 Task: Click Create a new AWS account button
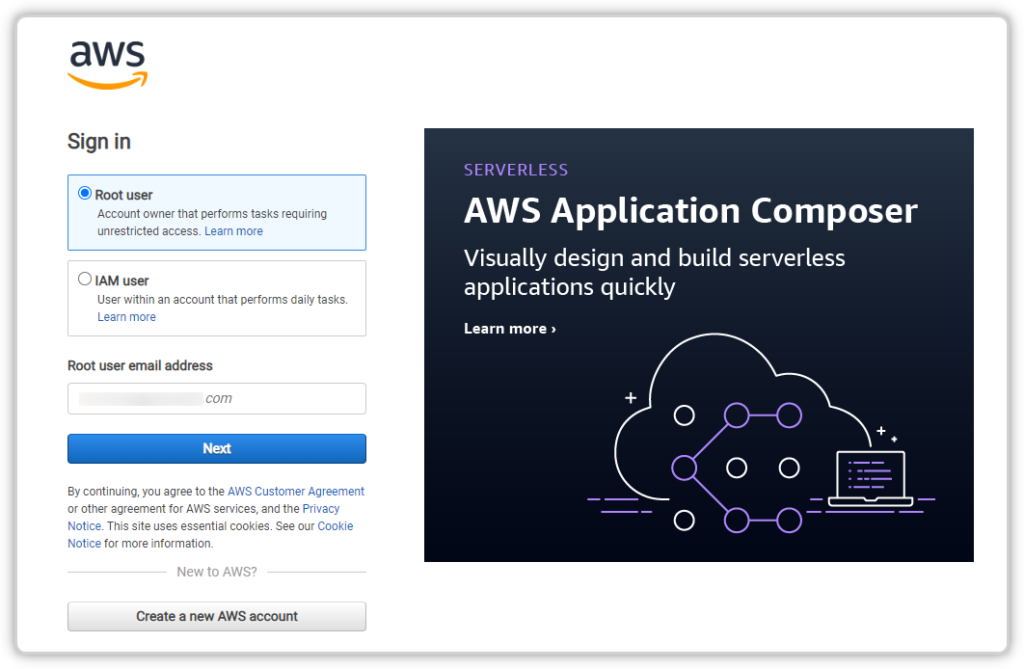[x=217, y=617]
